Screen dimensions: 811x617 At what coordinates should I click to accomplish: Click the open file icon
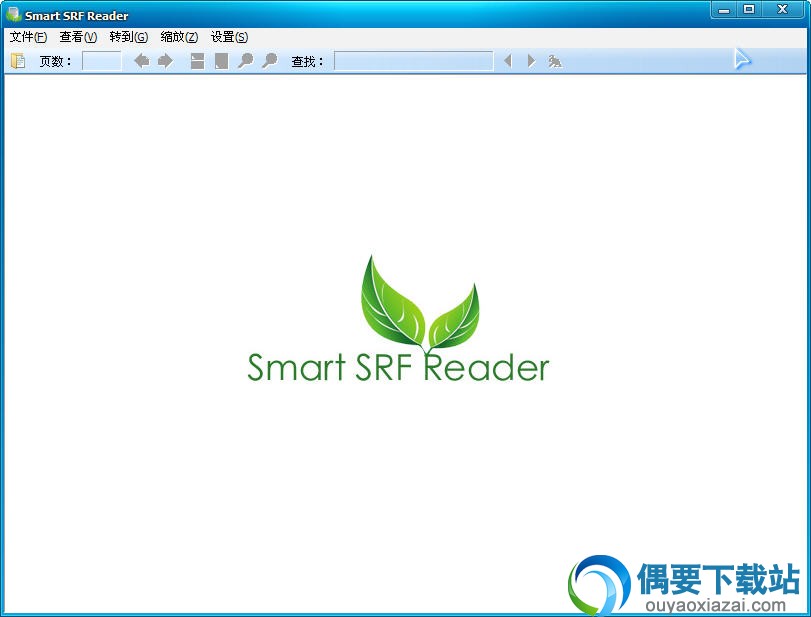click(18, 61)
